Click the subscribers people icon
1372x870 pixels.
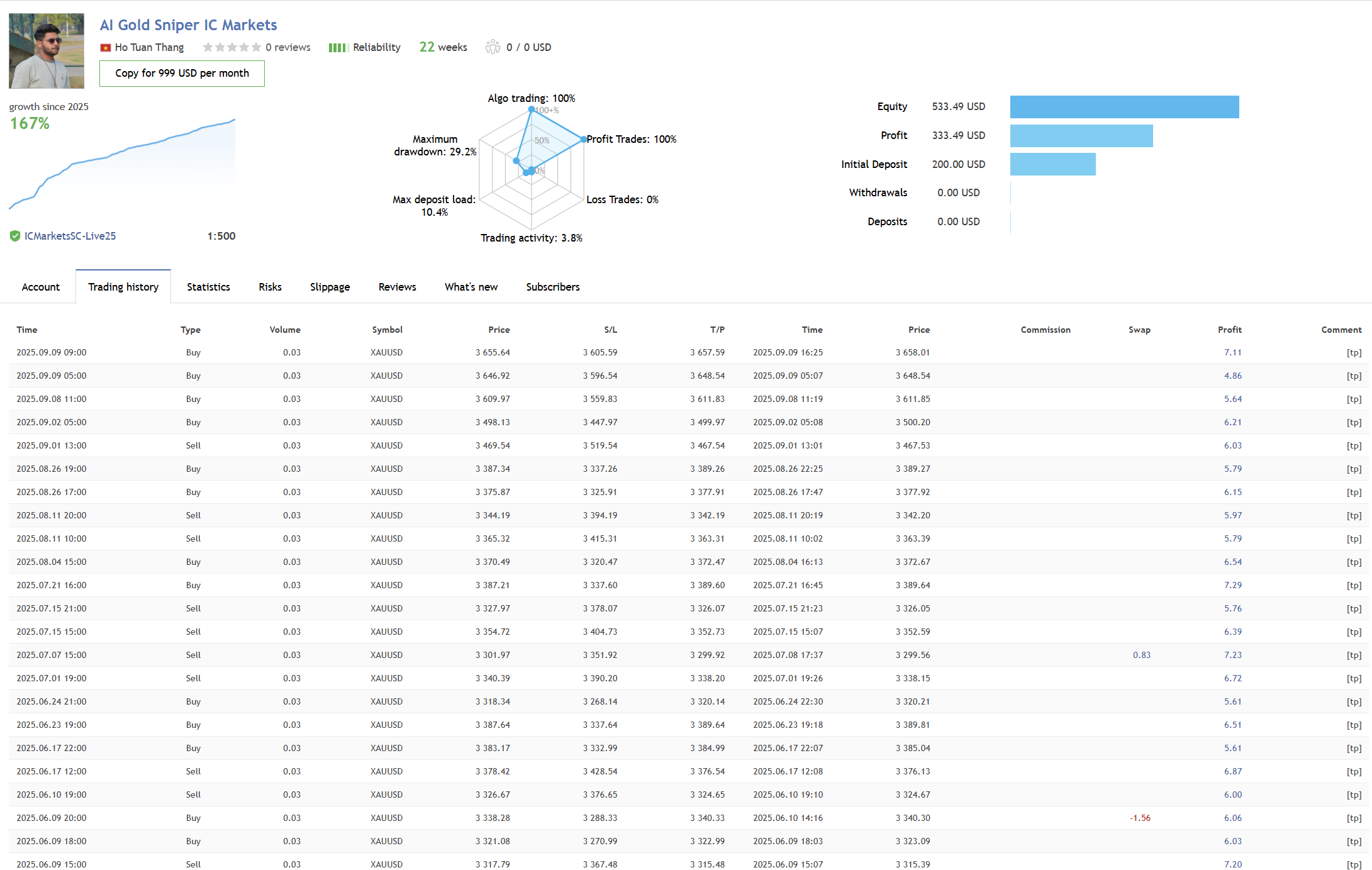coord(493,47)
